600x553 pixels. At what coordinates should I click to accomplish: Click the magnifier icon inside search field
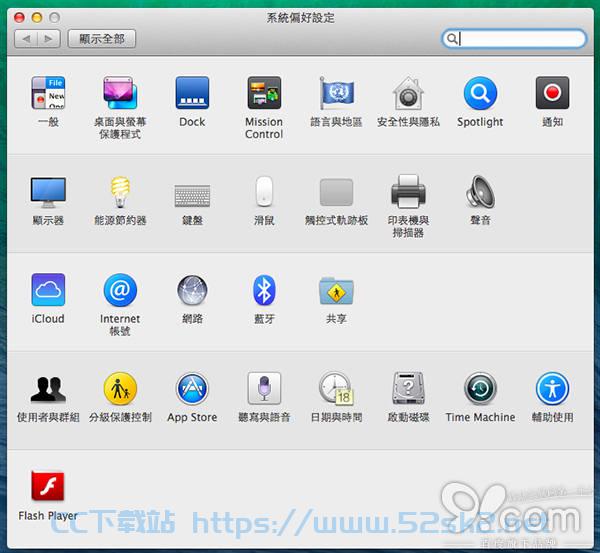tap(452, 39)
